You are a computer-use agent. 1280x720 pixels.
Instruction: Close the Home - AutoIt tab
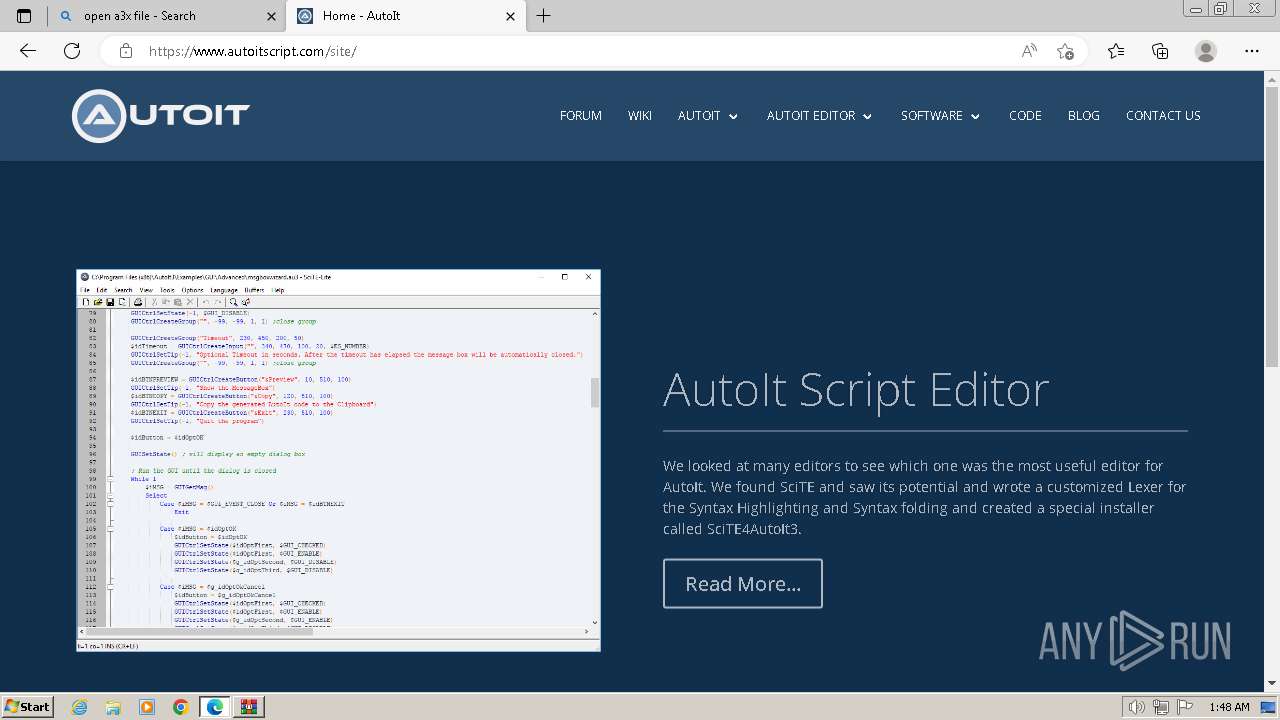click(511, 16)
